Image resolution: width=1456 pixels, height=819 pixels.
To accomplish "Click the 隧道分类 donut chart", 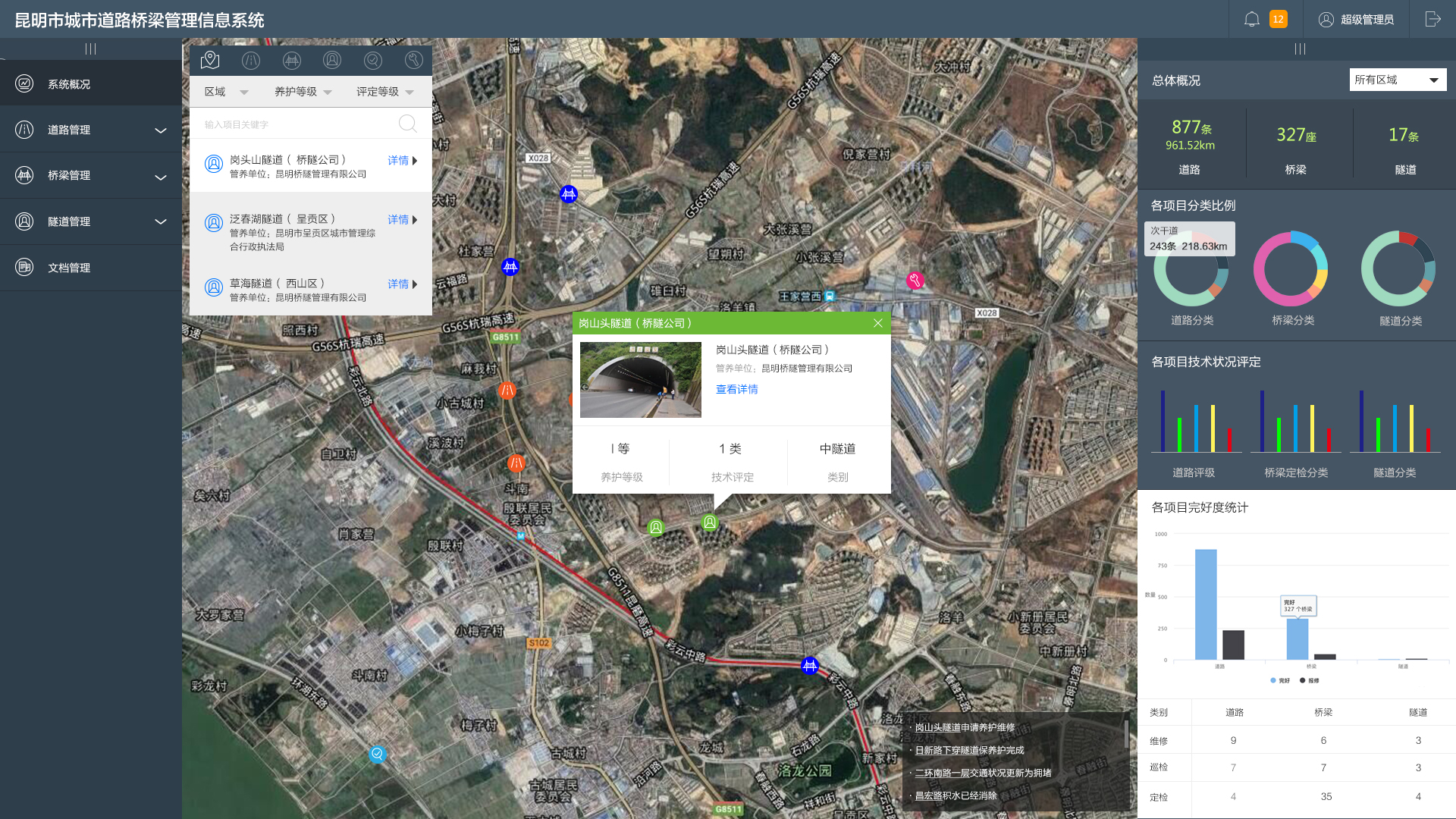I will coord(1398,269).
